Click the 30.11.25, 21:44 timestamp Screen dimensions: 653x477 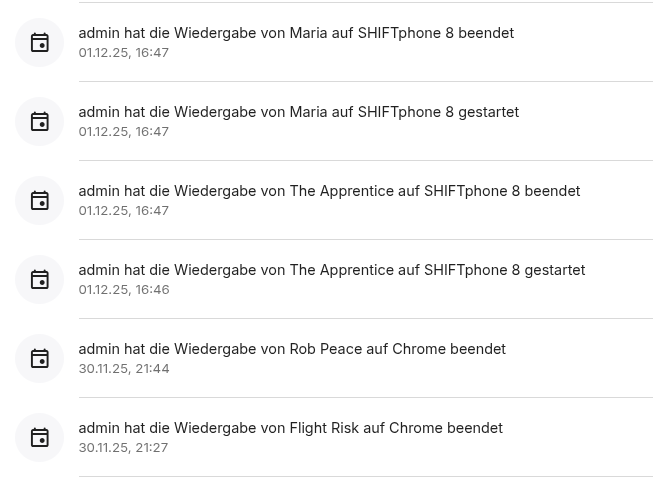click(124, 369)
